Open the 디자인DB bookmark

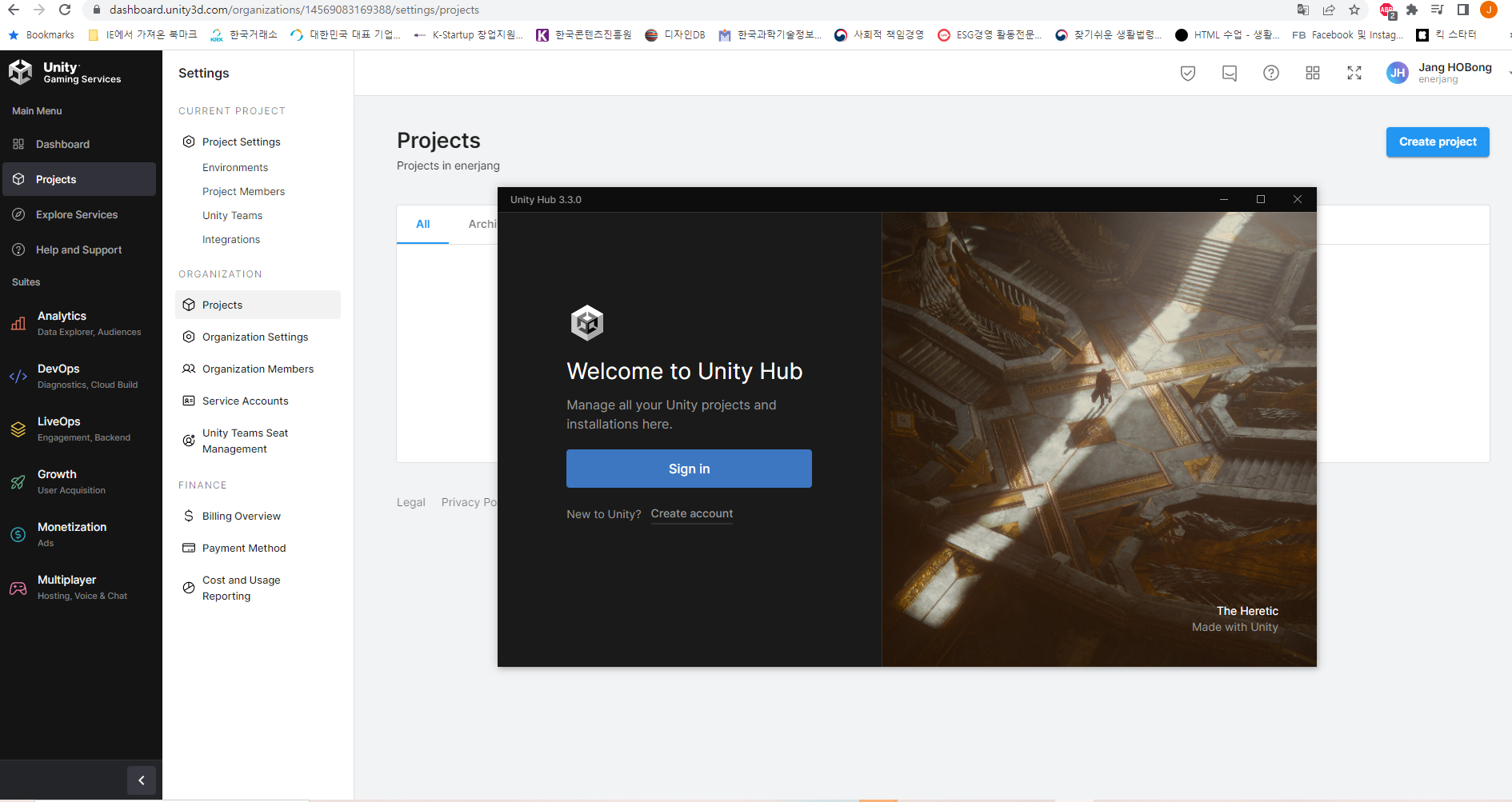pyautogui.click(x=675, y=34)
